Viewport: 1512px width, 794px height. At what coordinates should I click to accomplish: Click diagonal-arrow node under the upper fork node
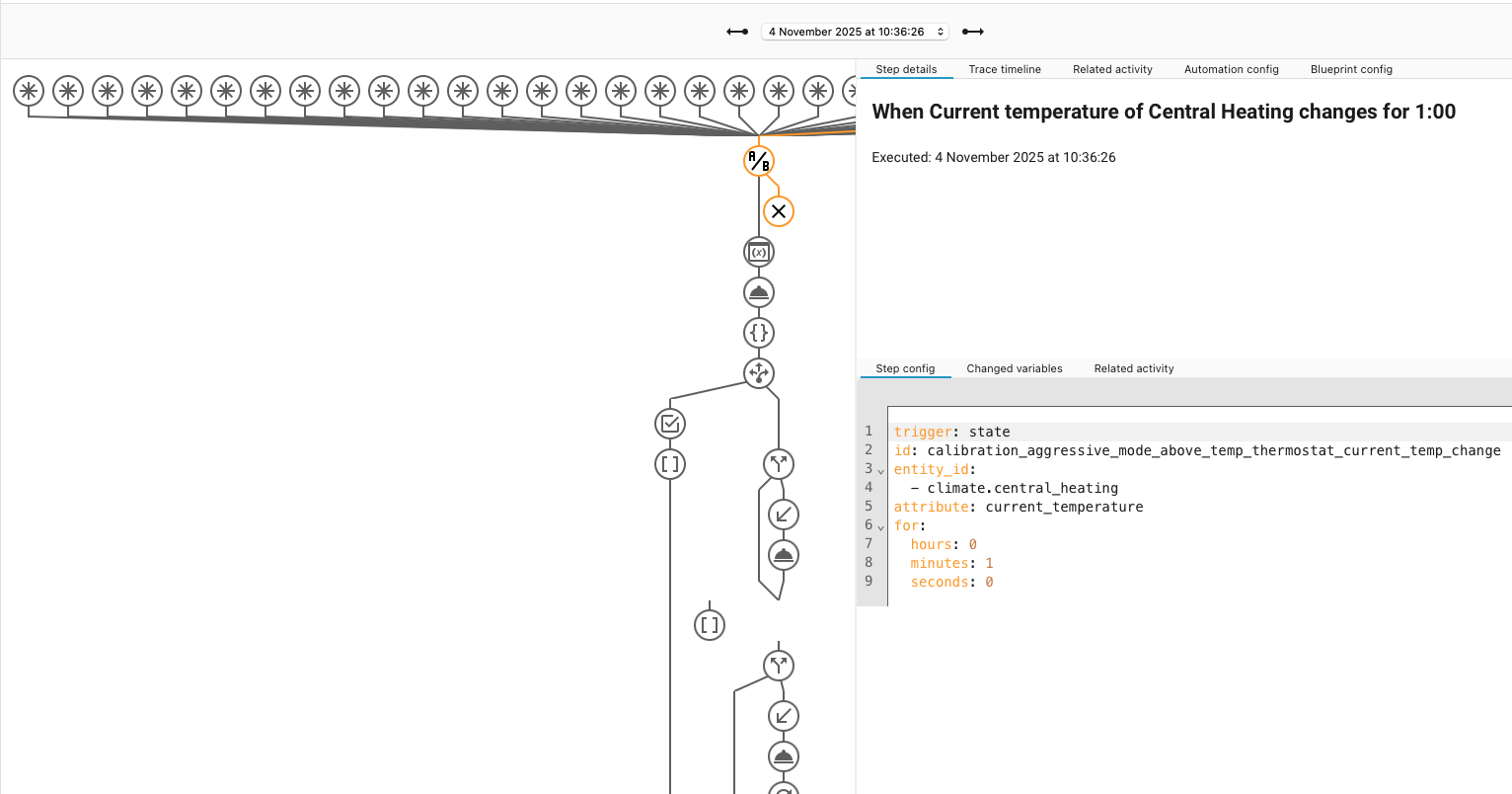(x=784, y=515)
